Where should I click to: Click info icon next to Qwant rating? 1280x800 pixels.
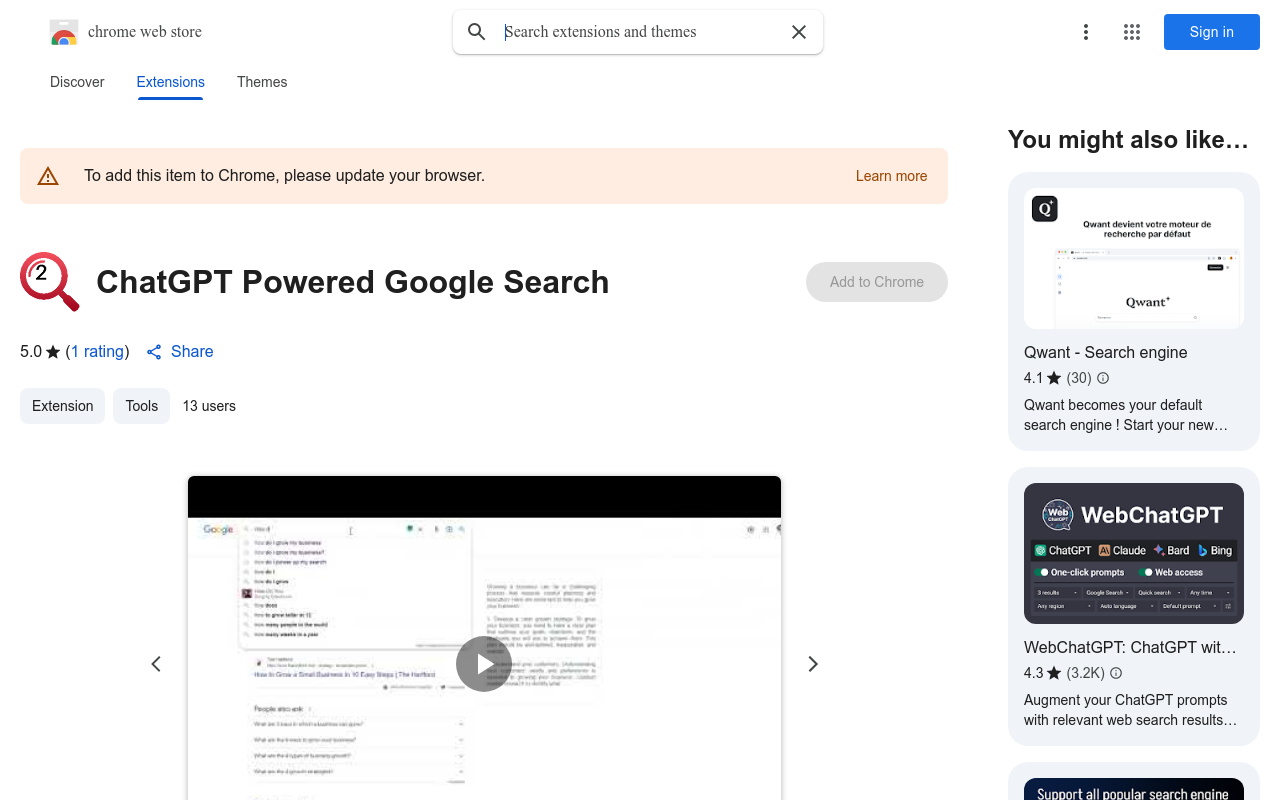pos(1103,378)
